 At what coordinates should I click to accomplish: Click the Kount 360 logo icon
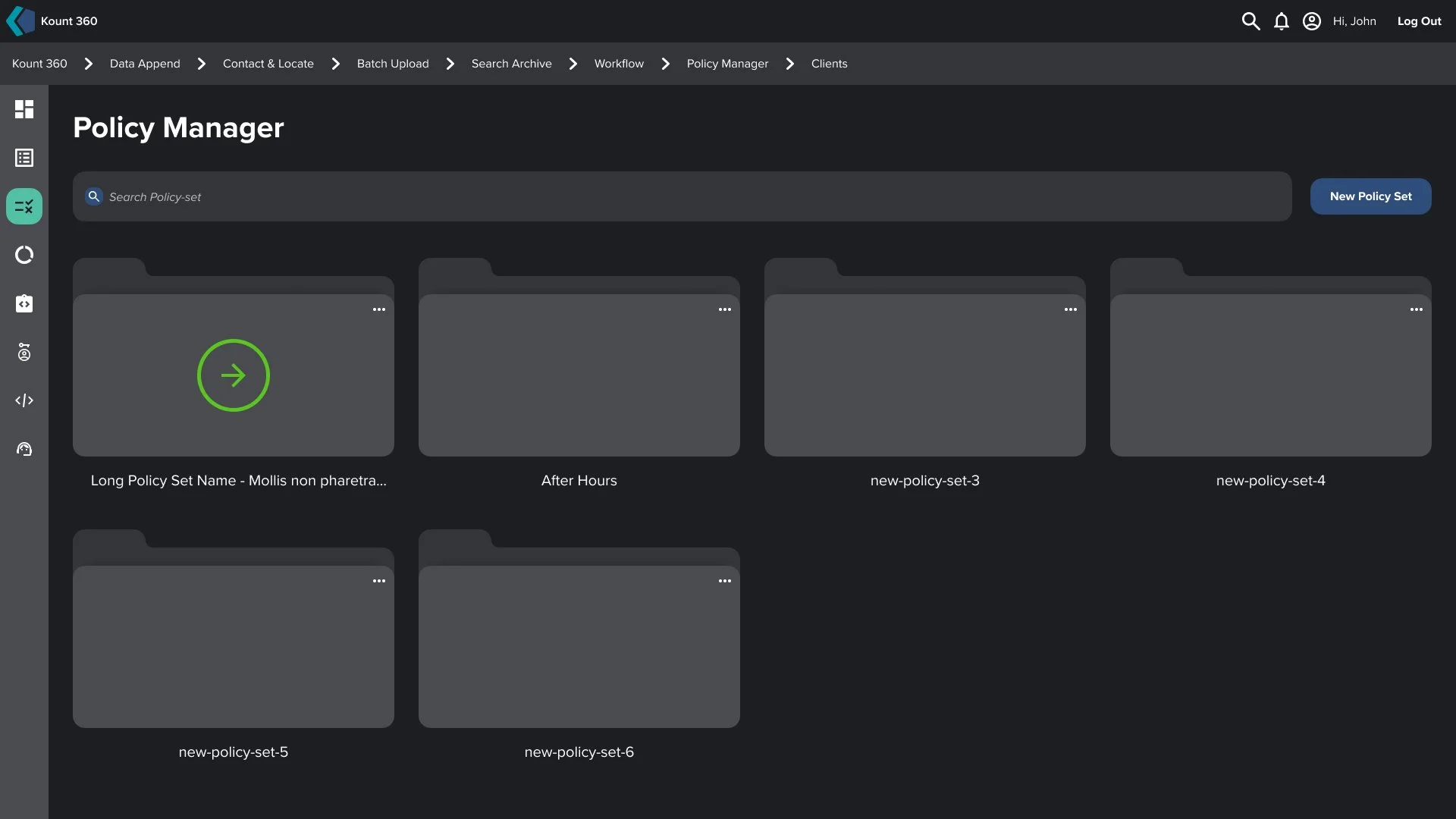(20, 21)
